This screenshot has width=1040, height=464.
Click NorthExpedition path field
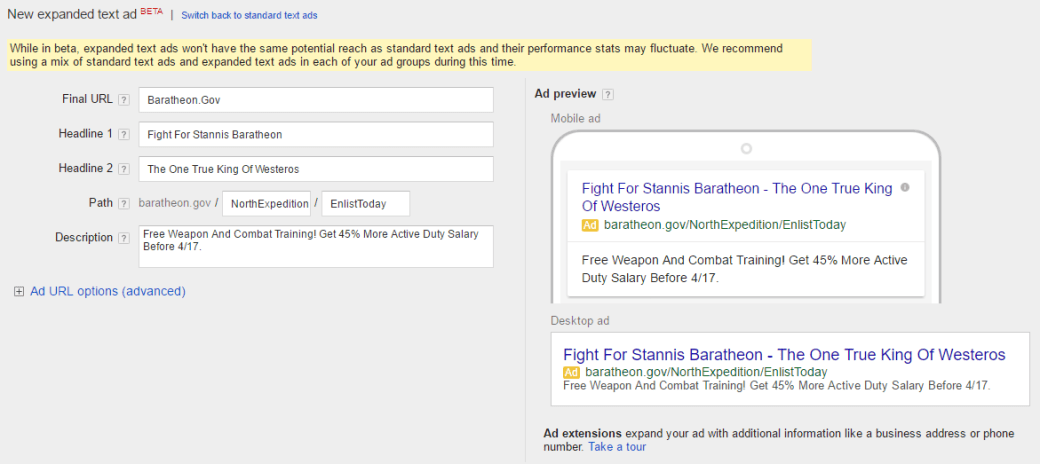(x=267, y=203)
